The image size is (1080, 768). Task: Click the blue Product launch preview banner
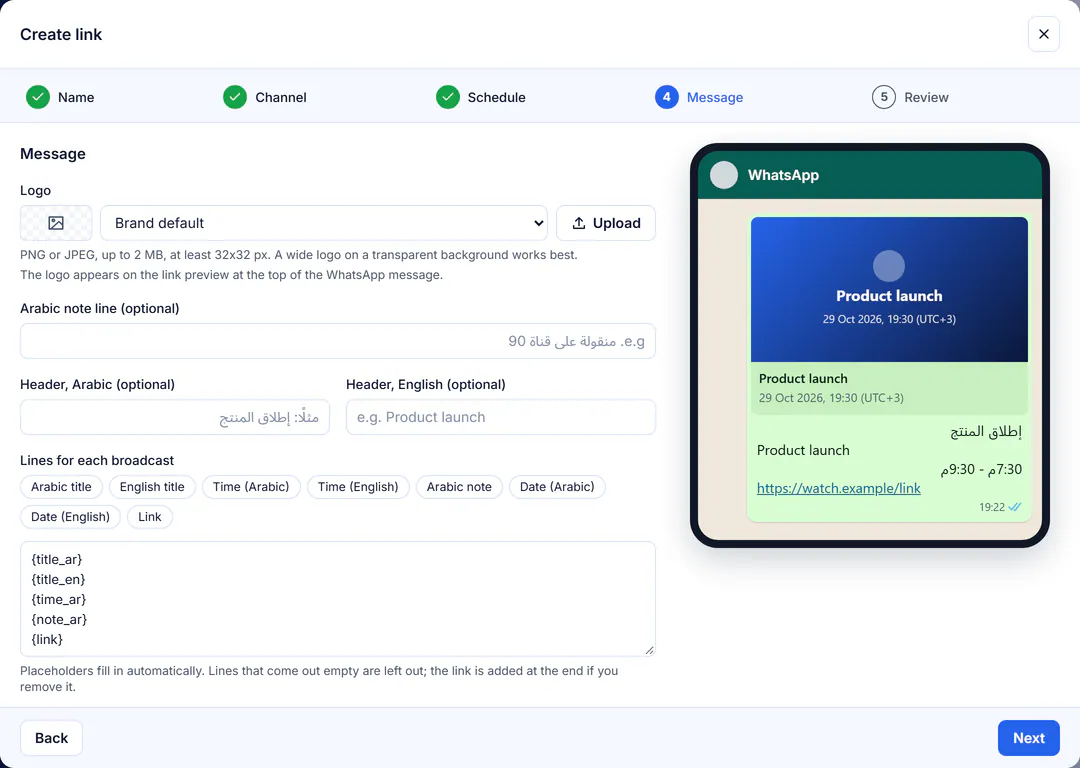coord(889,289)
